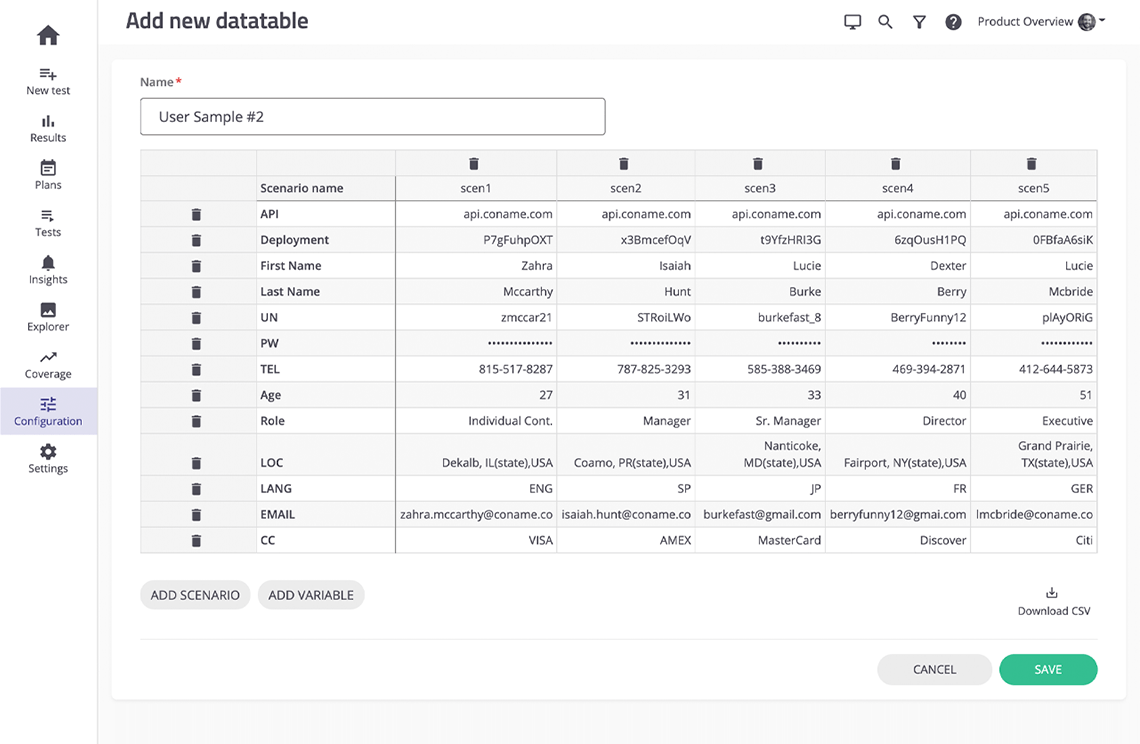Delete the API row using its trash icon
This screenshot has width=1140, height=744.
click(x=196, y=213)
